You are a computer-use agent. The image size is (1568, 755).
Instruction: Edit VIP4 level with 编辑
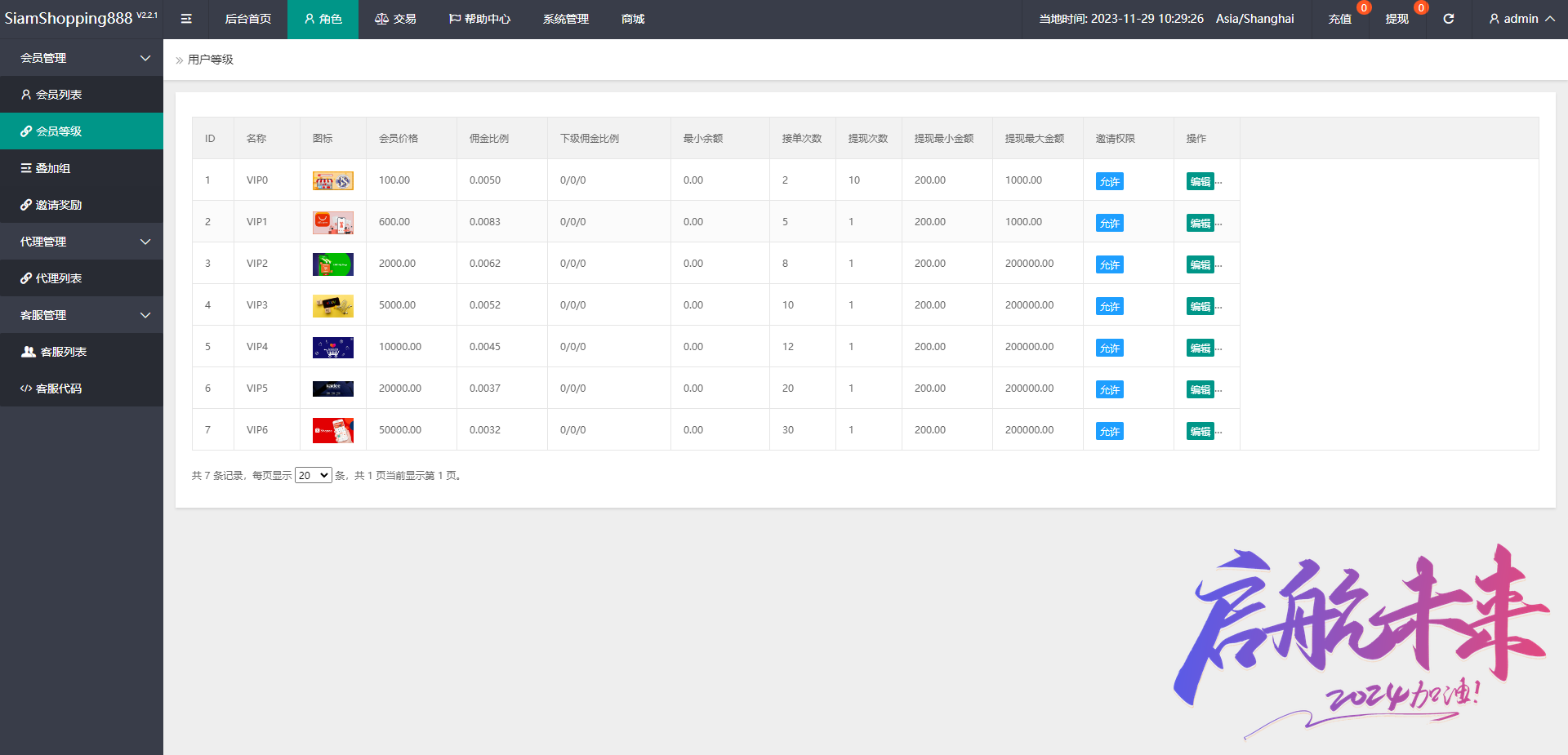tap(1200, 348)
